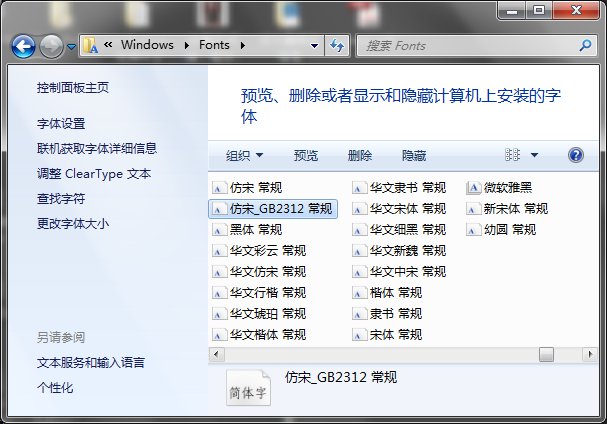Viewport: 607px width, 424px height.
Task: Open 控制面板主页 link
Action: (73, 88)
